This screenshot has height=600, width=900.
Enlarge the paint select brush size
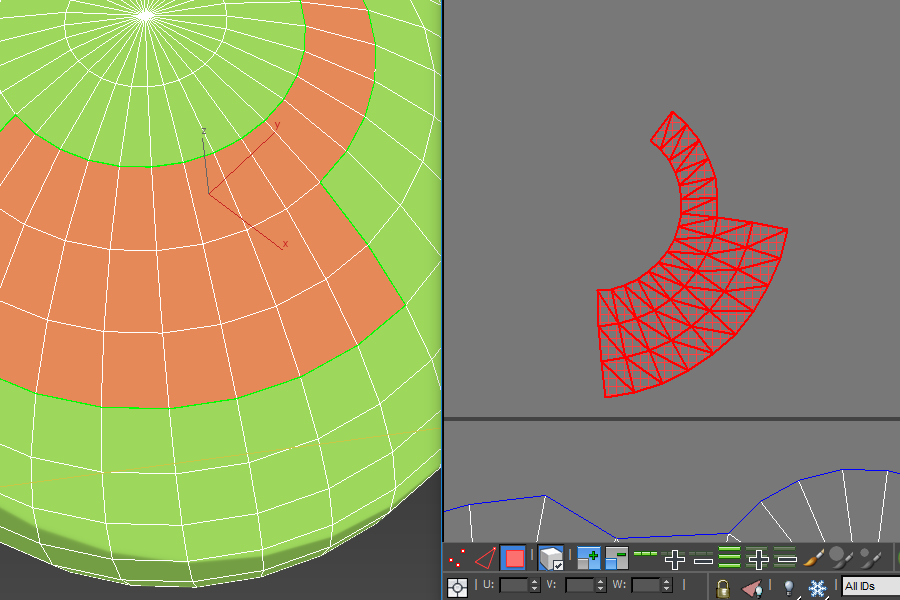point(840,558)
